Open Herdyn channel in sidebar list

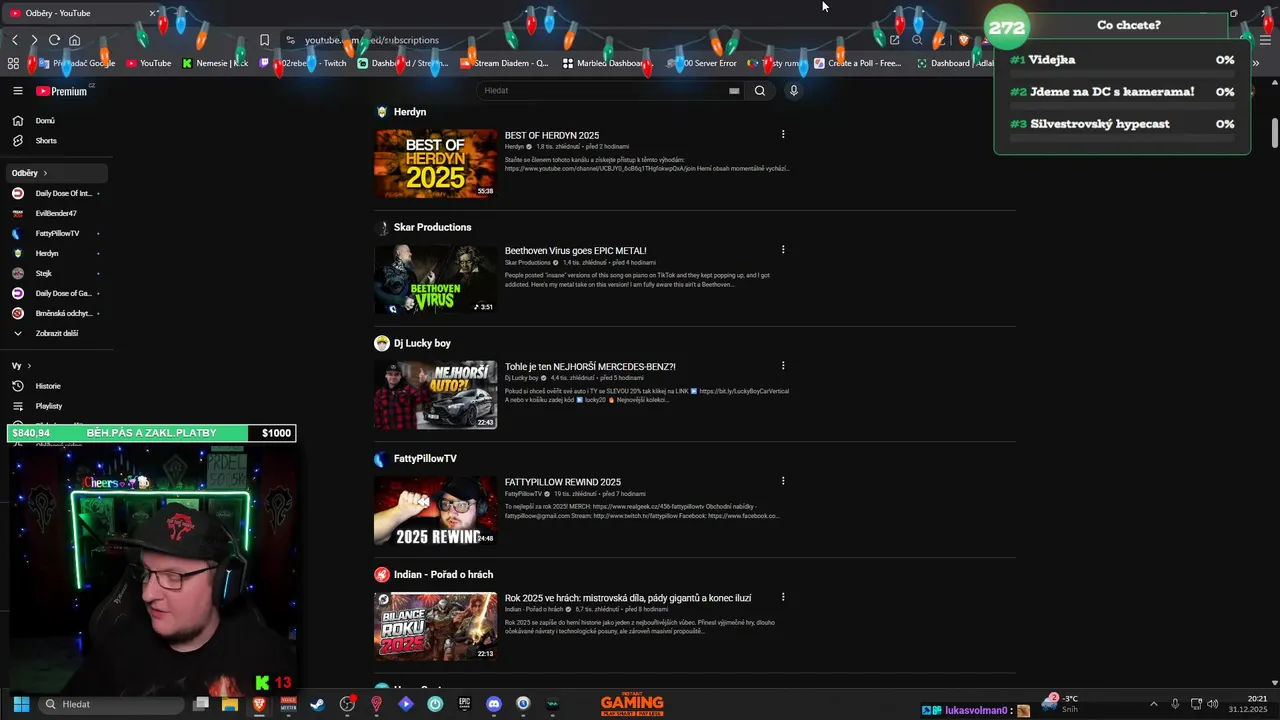55,253
